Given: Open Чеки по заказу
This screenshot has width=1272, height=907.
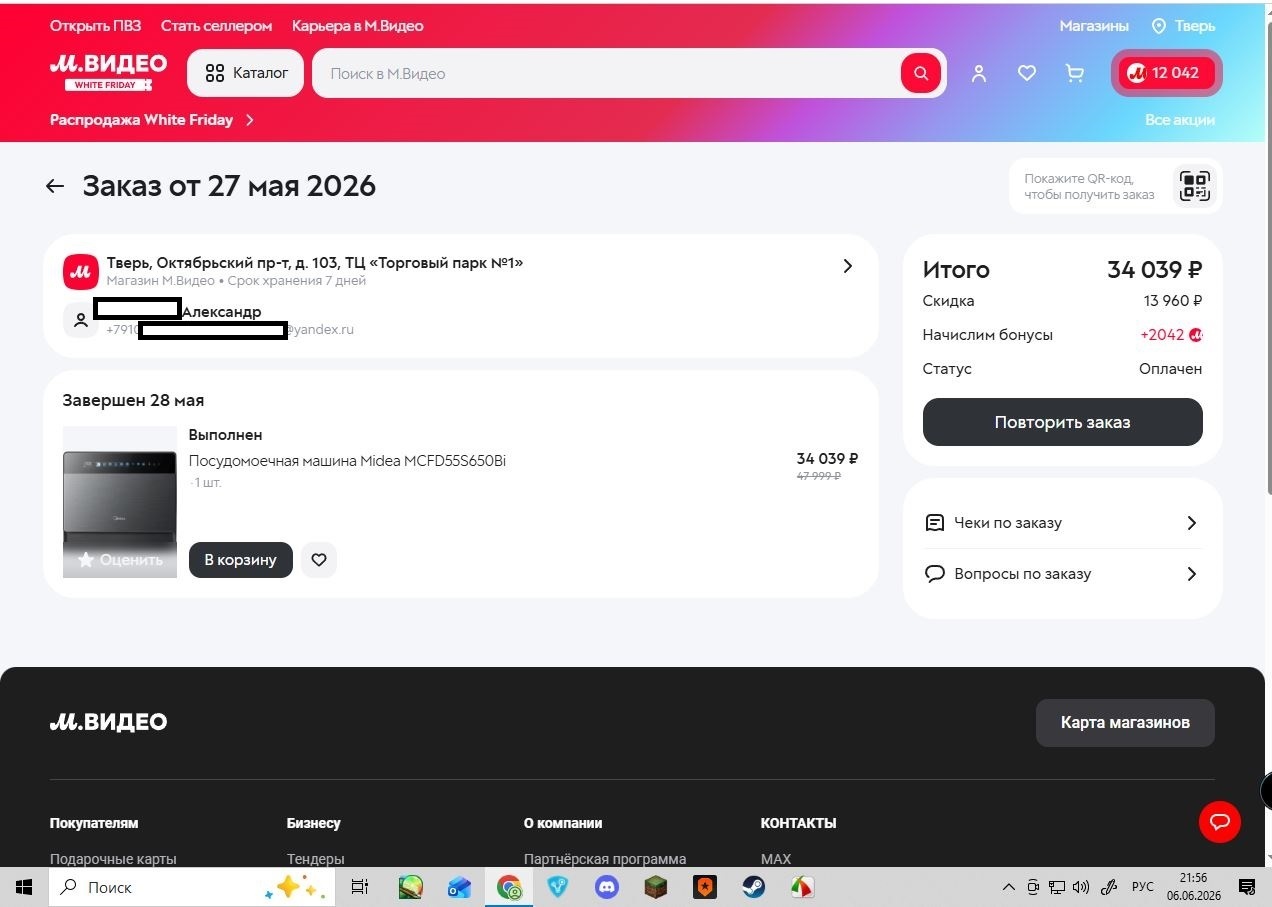Looking at the screenshot, I should [x=1062, y=523].
